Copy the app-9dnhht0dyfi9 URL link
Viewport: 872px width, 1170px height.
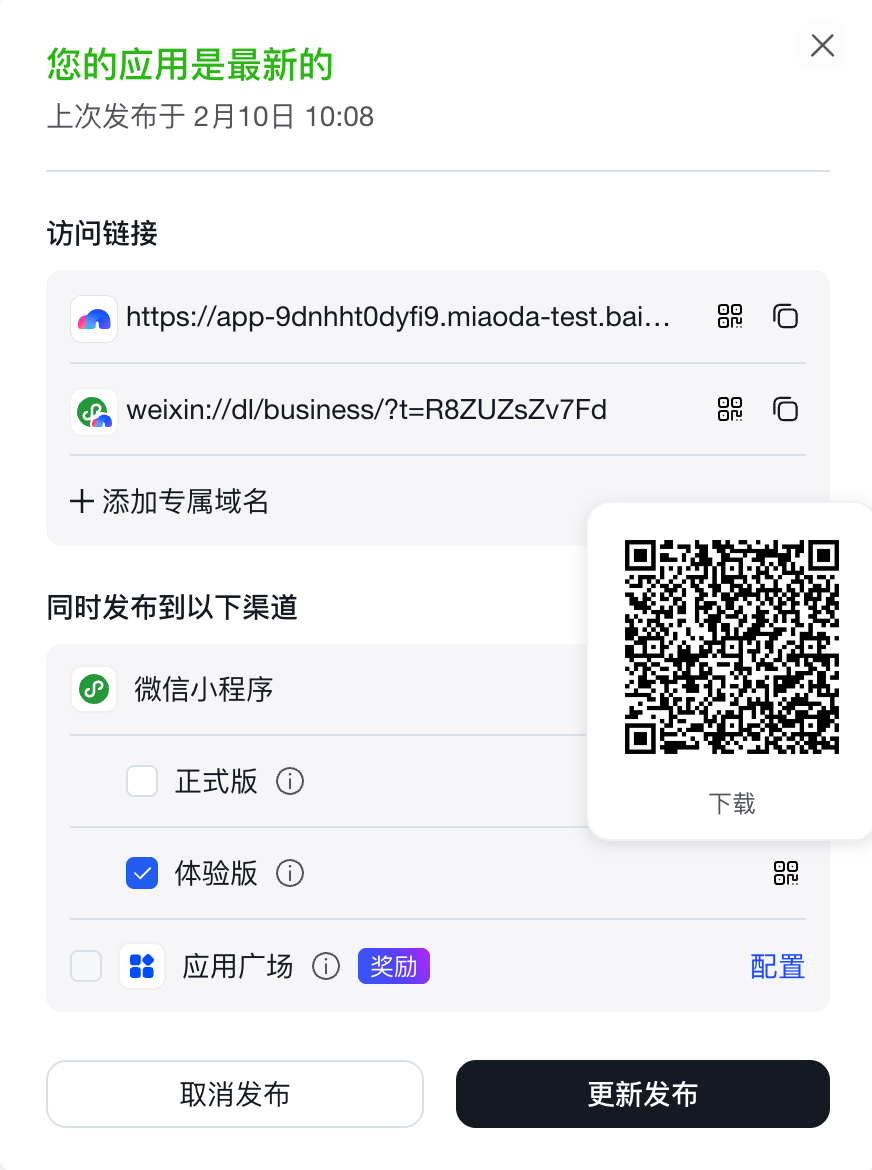tap(785, 316)
